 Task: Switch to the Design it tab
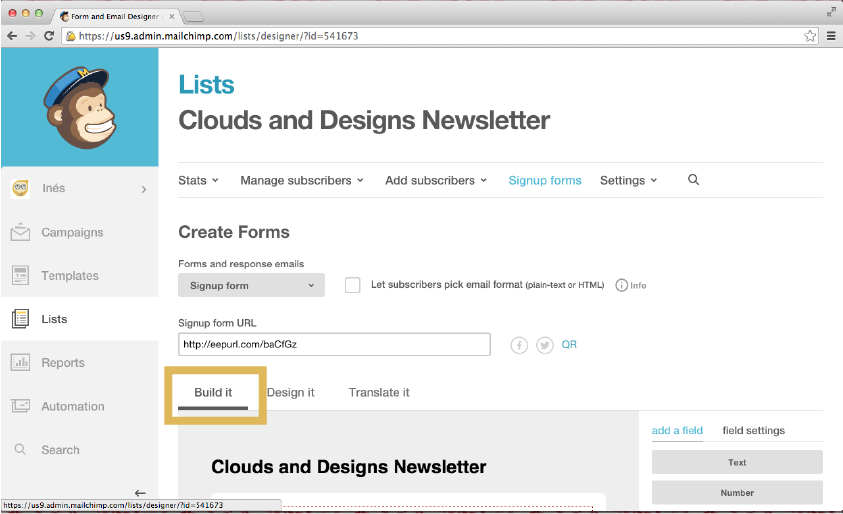(290, 392)
